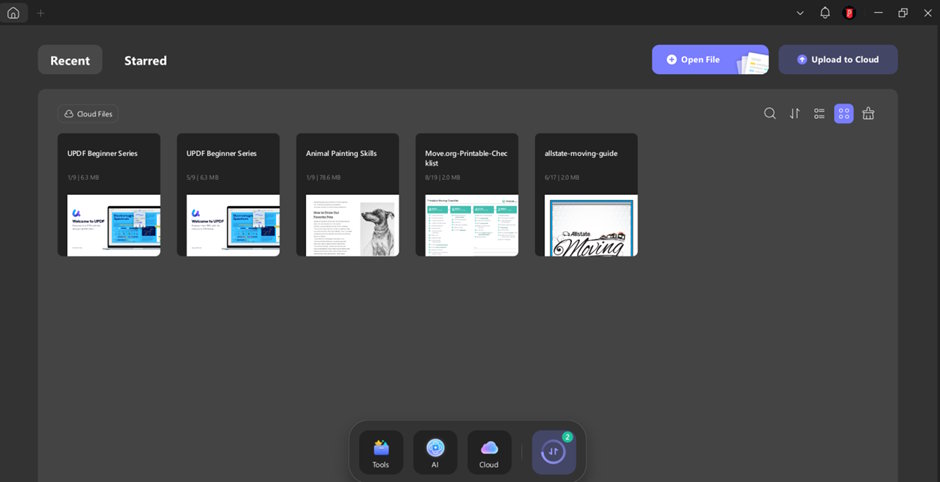Click the search magnifier icon
The width and height of the screenshot is (940, 482).
coord(770,114)
